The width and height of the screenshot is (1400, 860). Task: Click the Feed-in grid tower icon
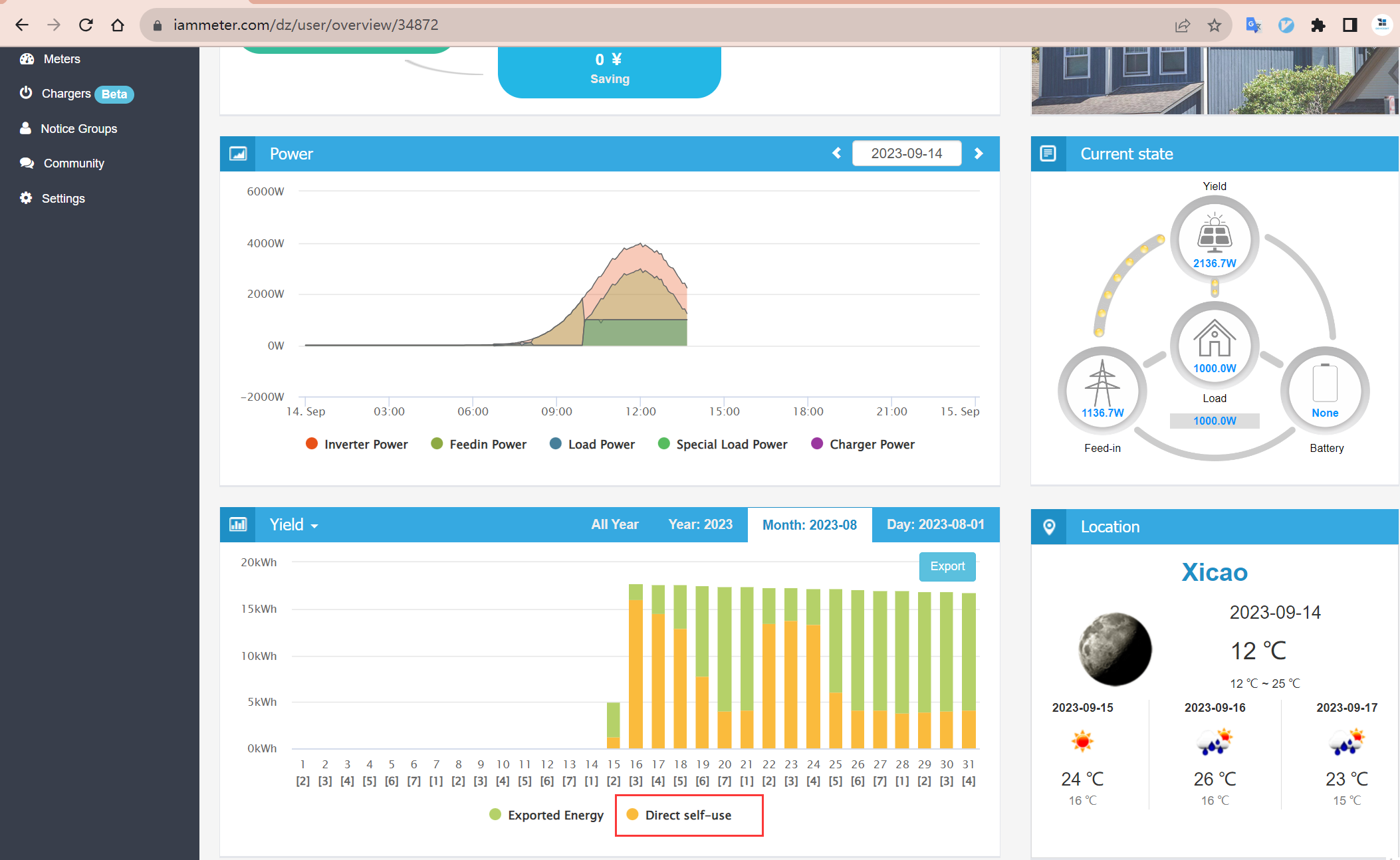(x=1102, y=383)
